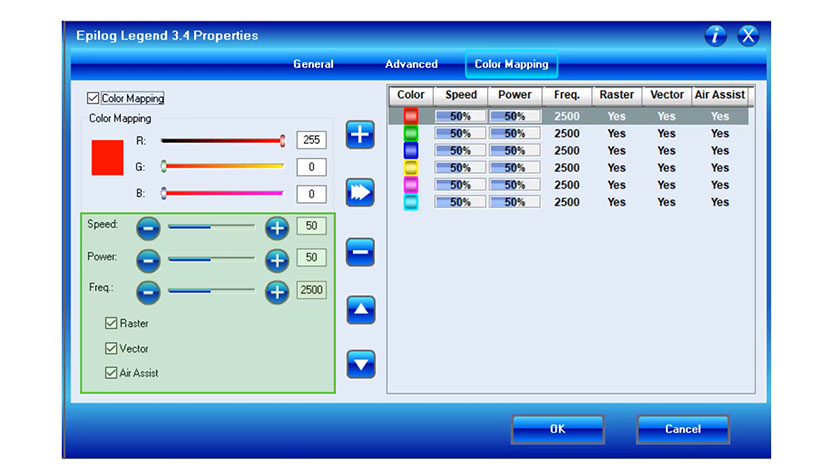Open the info button in title bar
830x473 pixels.
(x=715, y=36)
